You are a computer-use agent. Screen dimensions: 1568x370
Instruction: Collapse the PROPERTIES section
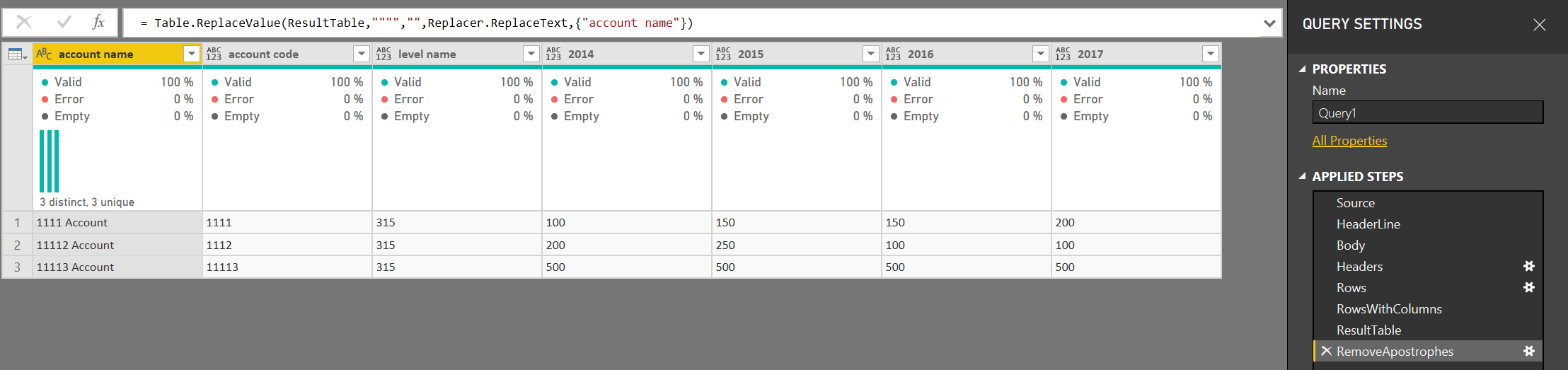click(1303, 69)
